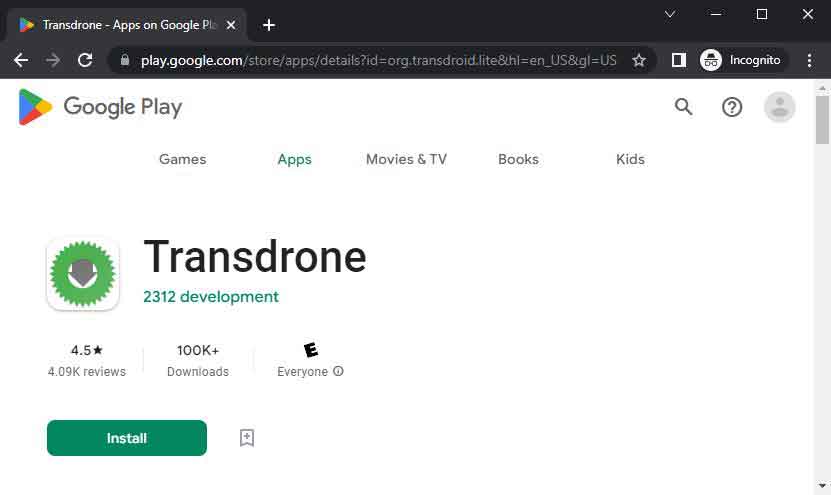The image size is (831, 495).
Task: Open the Movies & TV section
Action: coord(406,159)
